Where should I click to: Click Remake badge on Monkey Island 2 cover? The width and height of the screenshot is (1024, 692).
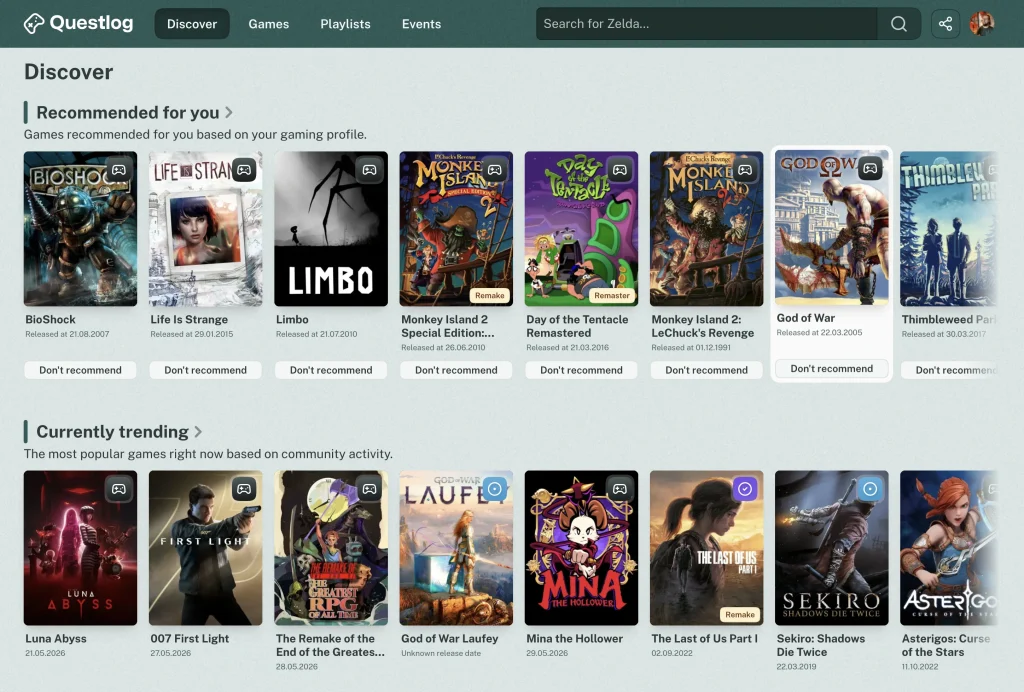coord(490,296)
